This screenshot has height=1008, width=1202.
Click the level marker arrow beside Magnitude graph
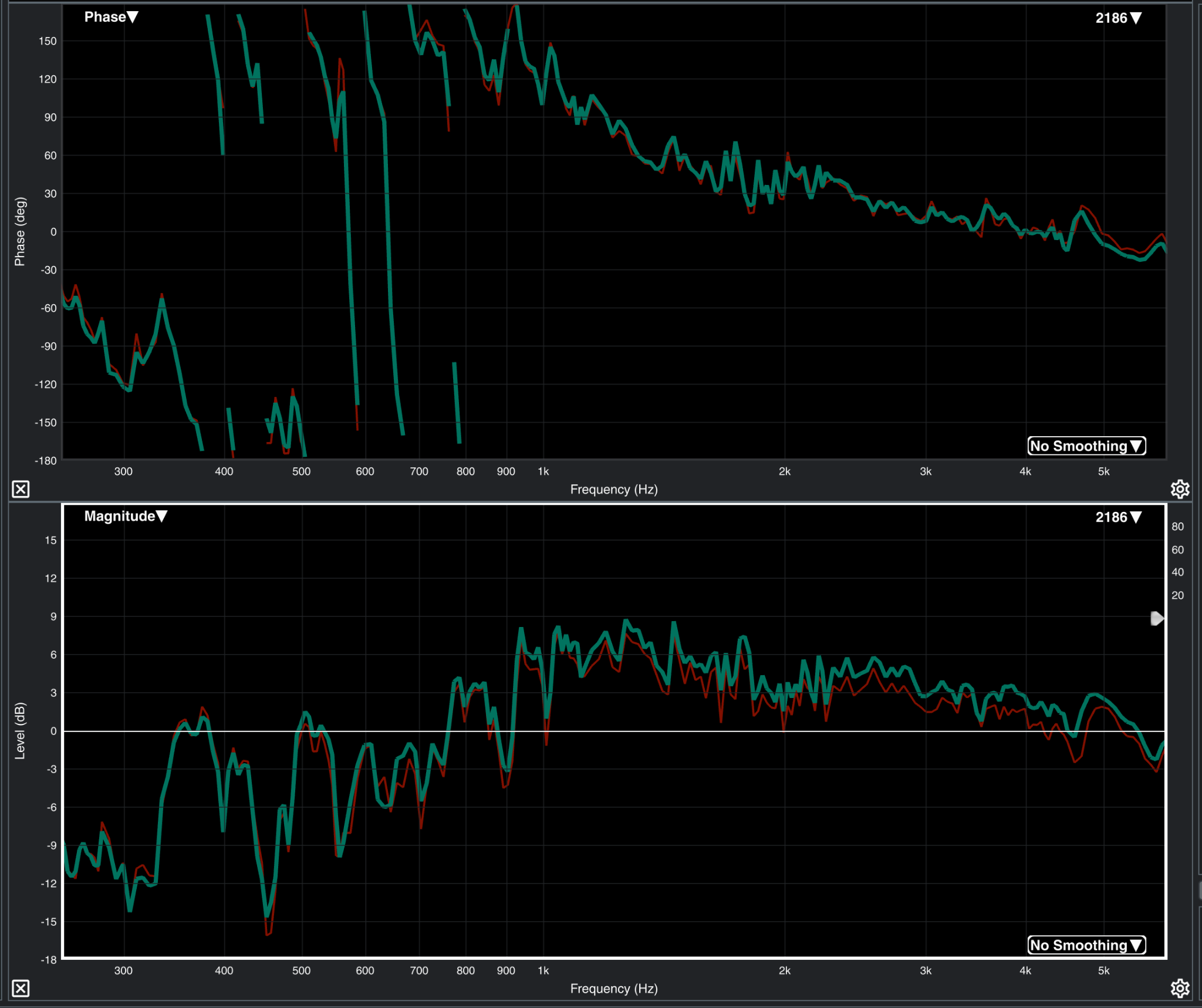click(x=1157, y=618)
